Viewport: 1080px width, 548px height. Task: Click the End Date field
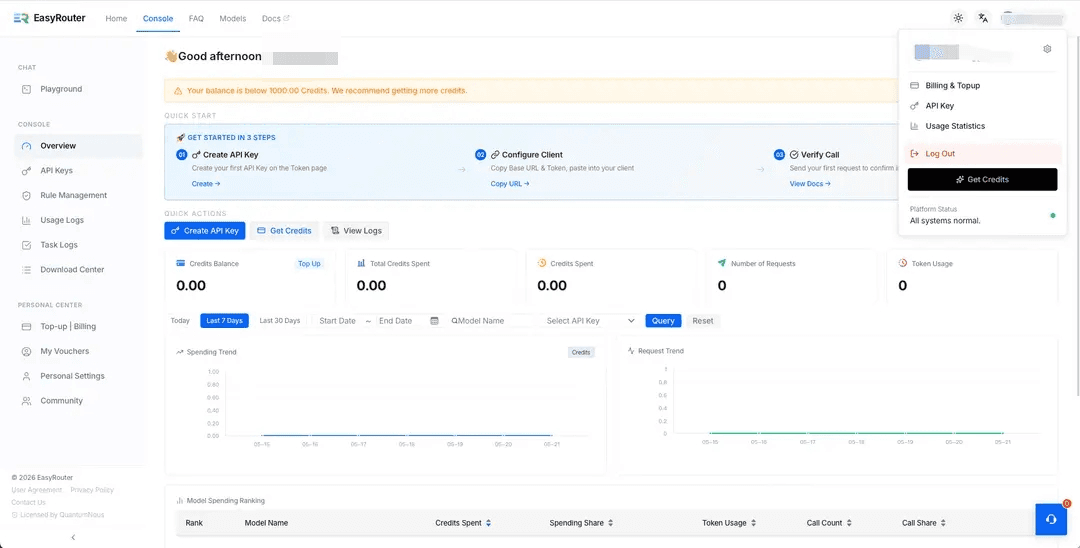(x=395, y=321)
